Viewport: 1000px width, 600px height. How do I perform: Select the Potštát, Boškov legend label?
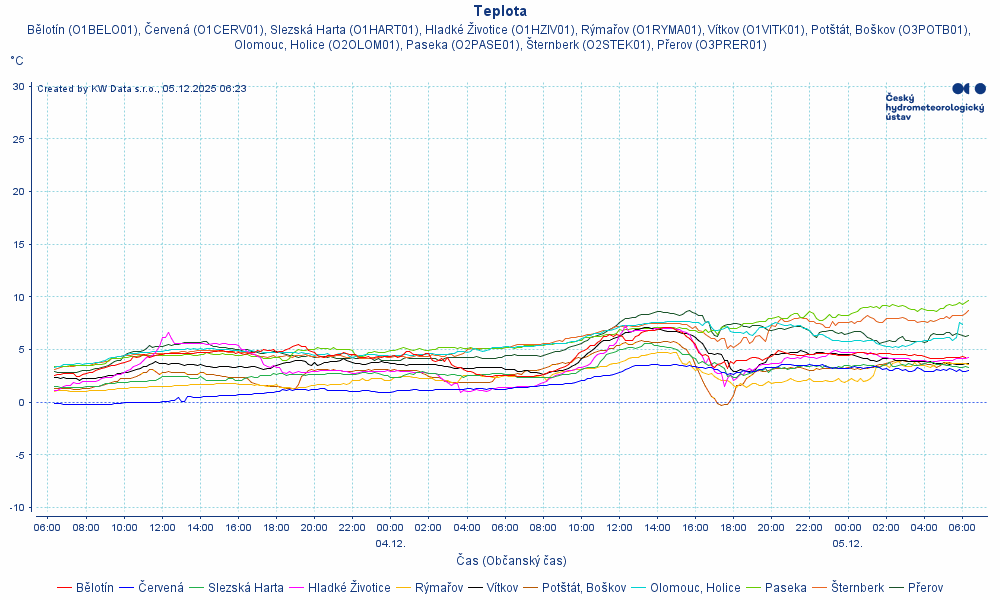[x=583, y=588]
